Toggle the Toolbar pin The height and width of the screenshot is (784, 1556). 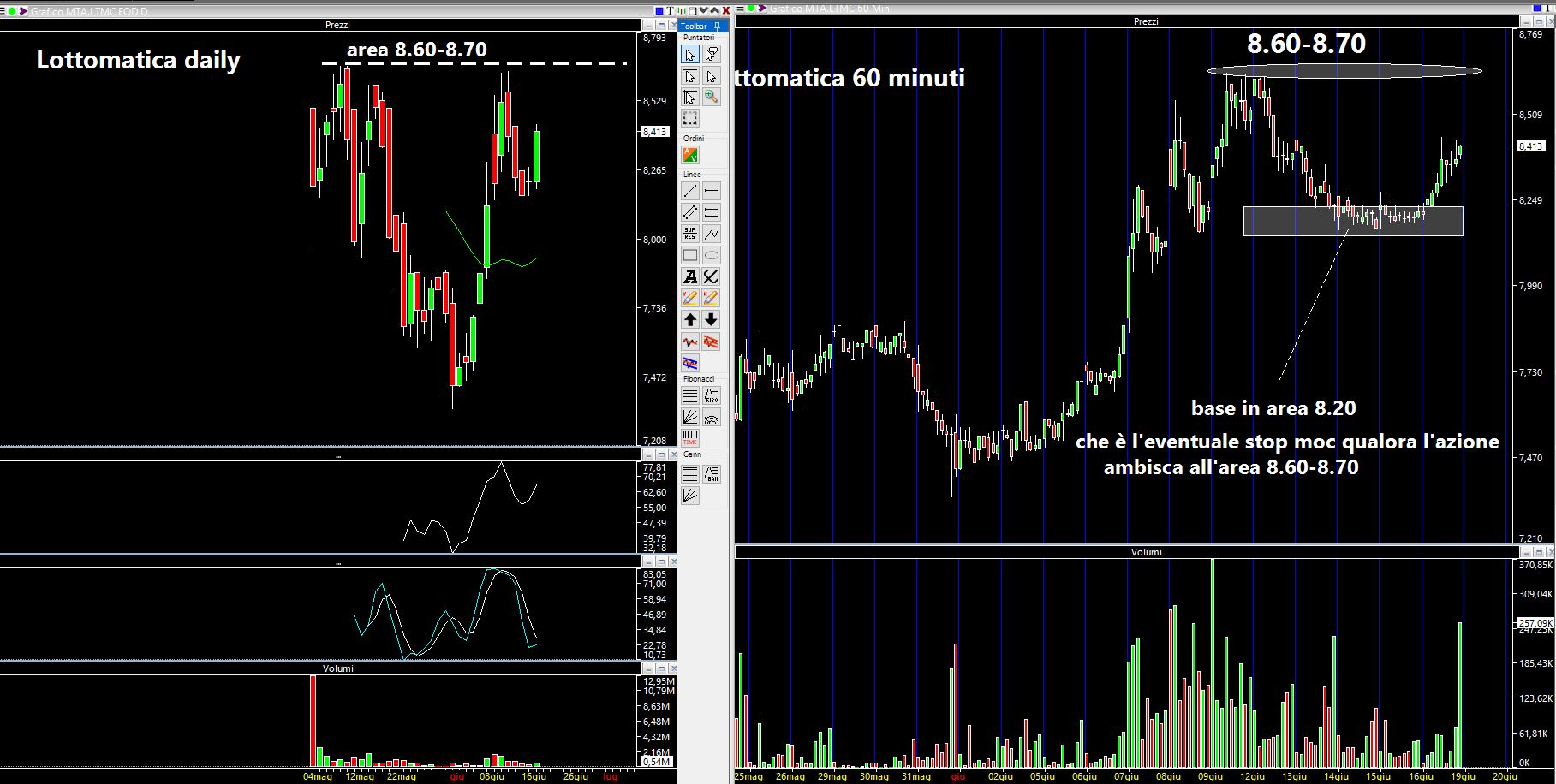point(717,27)
